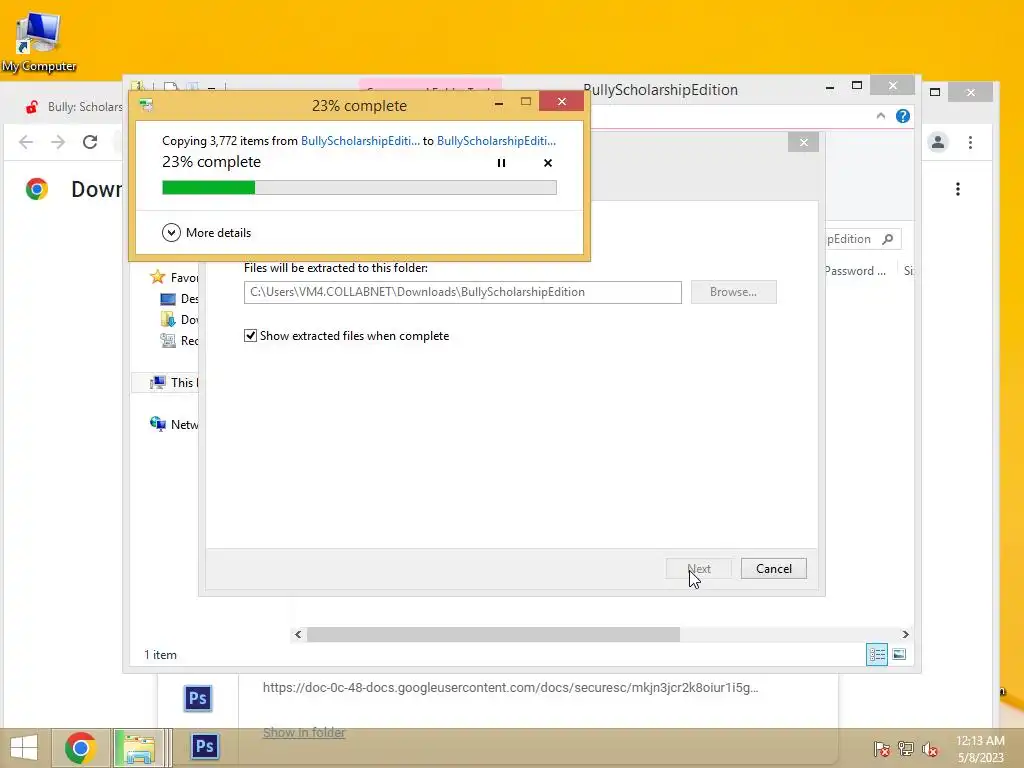The height and width of the screenshot is (768, 1024).
Task: Open Explorer Help question mark icon
Action: (903, 116)
